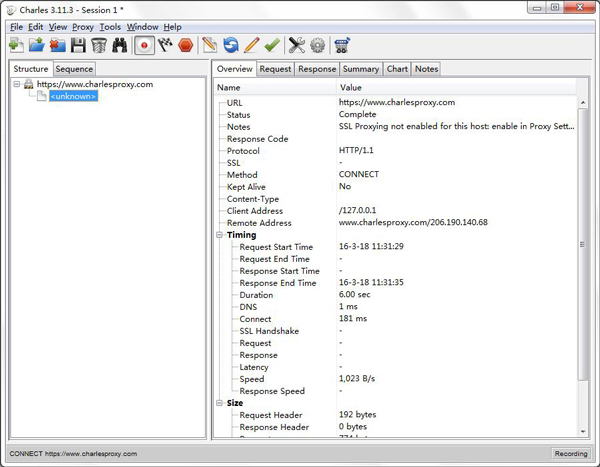The image size is (600, 467).
Task: Open the File menu
Action: click(16, 27)
